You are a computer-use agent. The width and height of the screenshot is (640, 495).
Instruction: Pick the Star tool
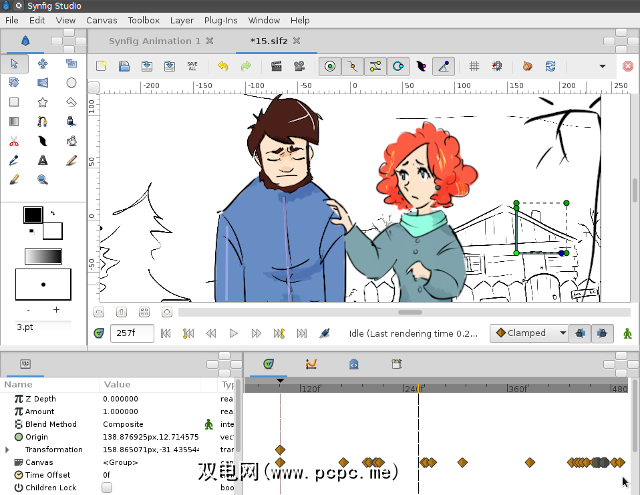pos(43,102)
